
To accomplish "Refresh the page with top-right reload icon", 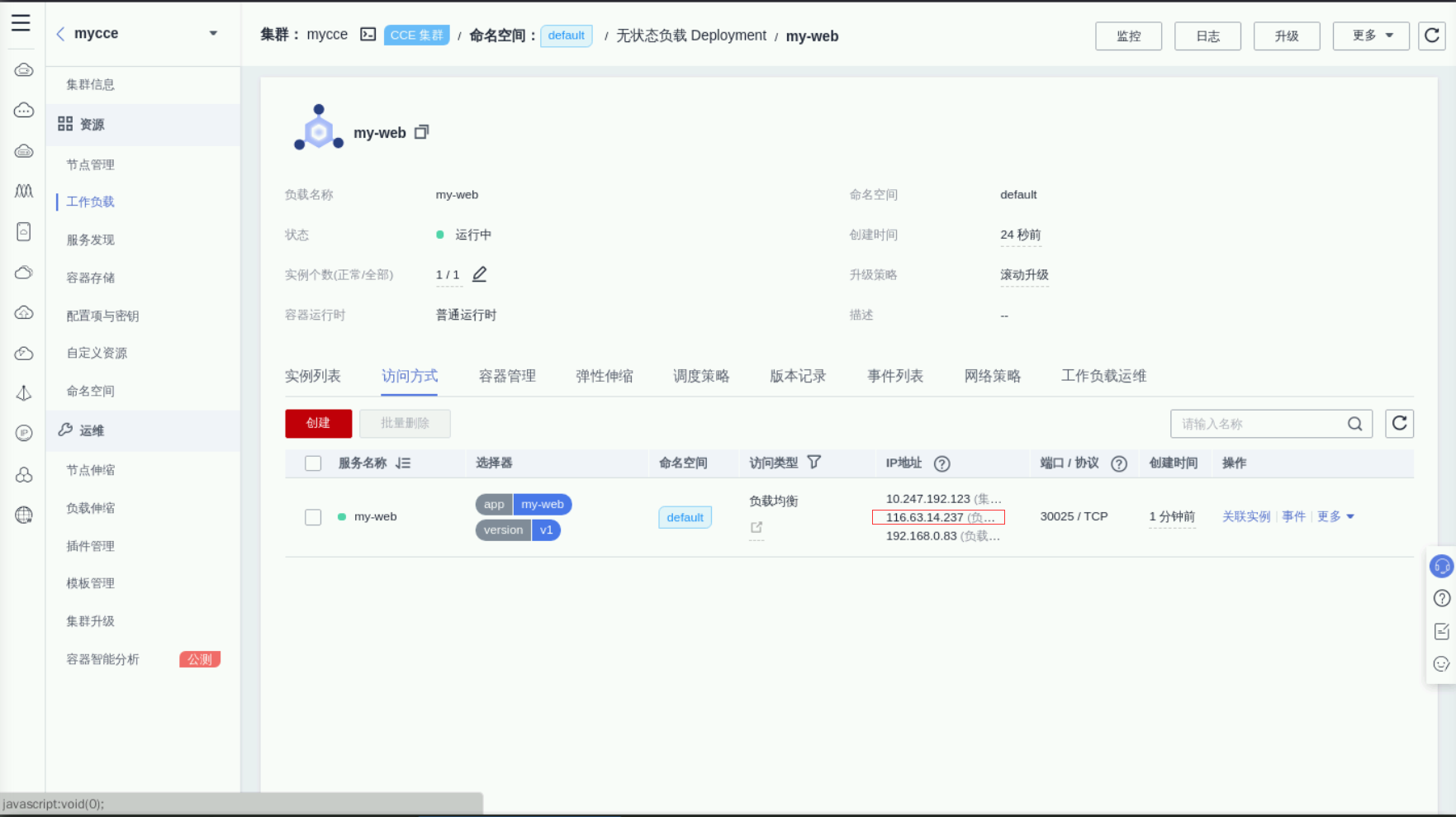I will click(x=1432, y=36).
